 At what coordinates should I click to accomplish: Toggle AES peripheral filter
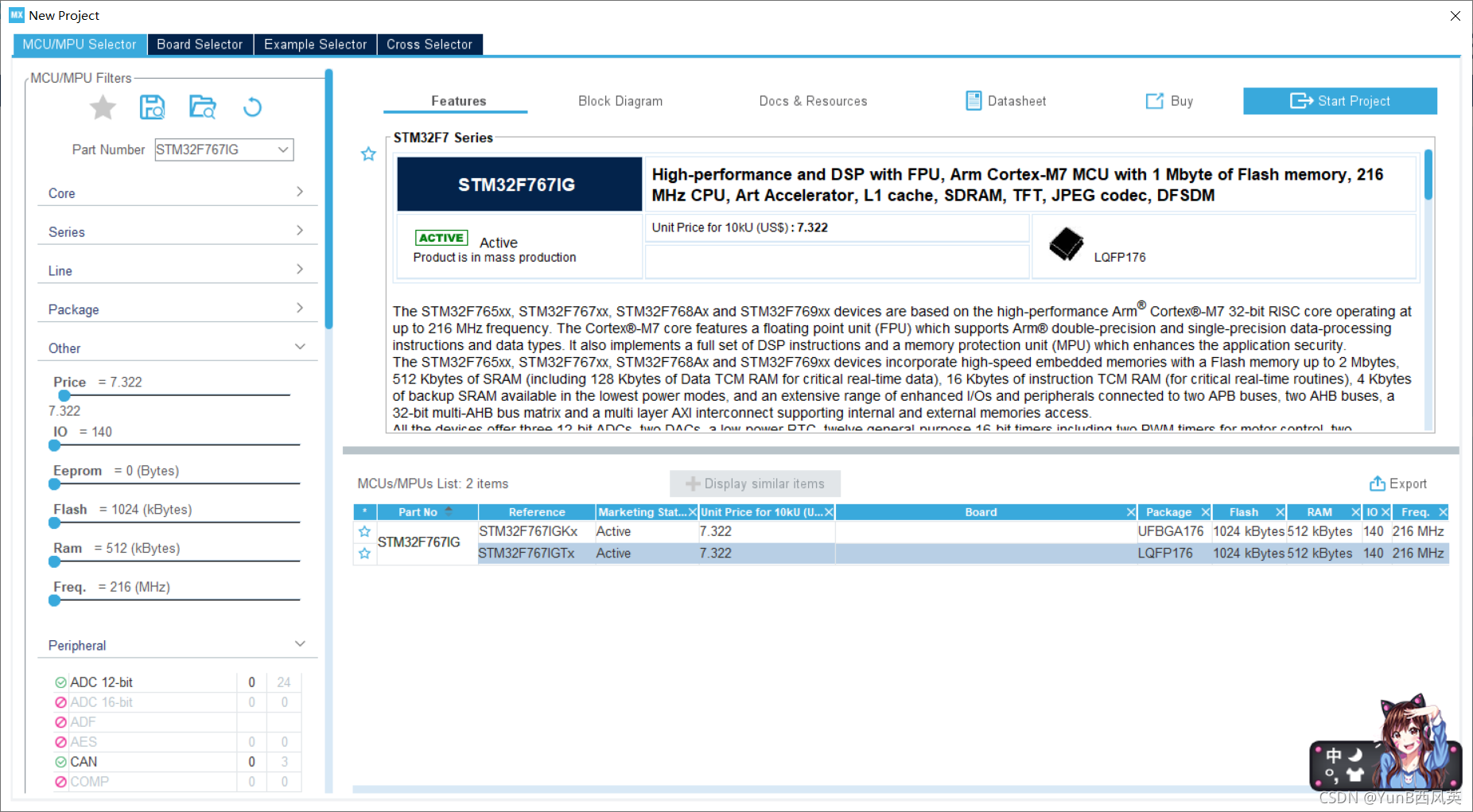[61, 742]
